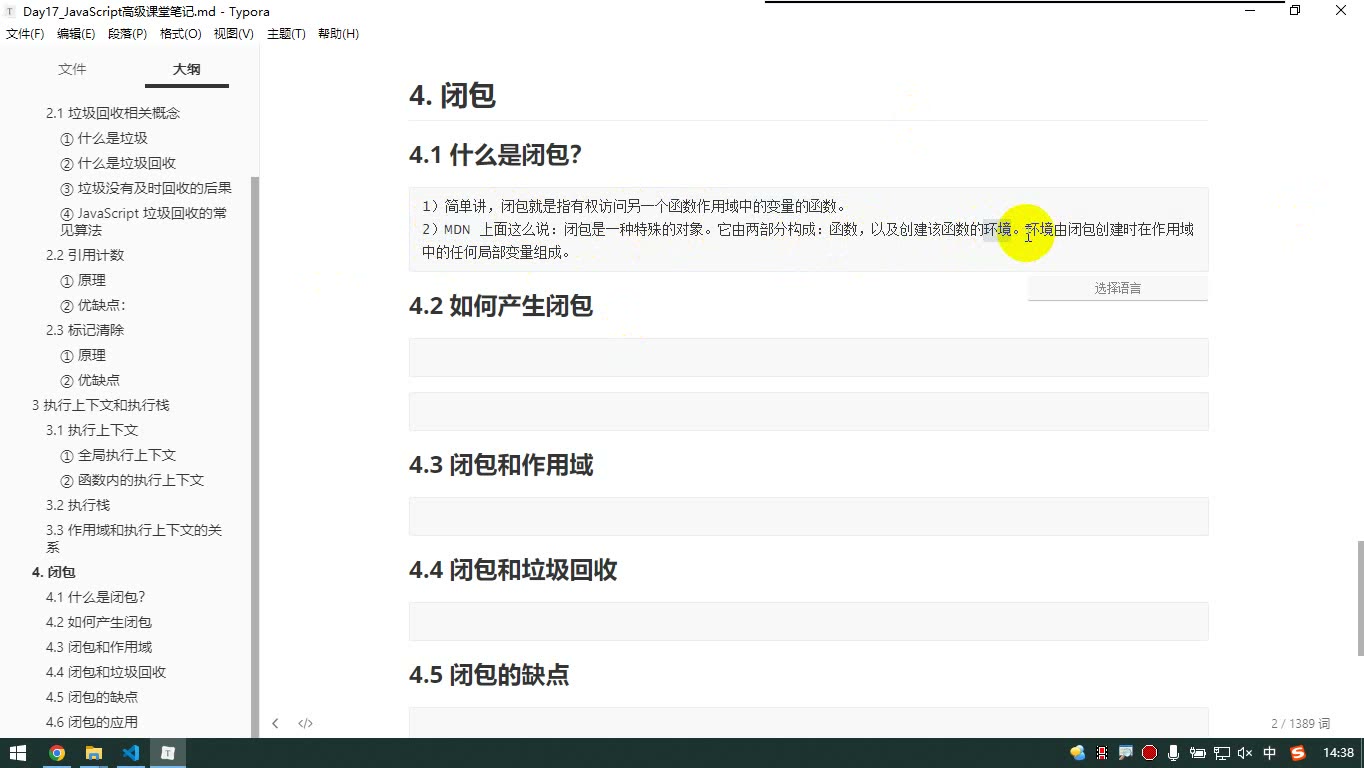Go to outline item 4.2 如何产生闭包
This screenshot has height=768, width=1364.
[99, 622]
